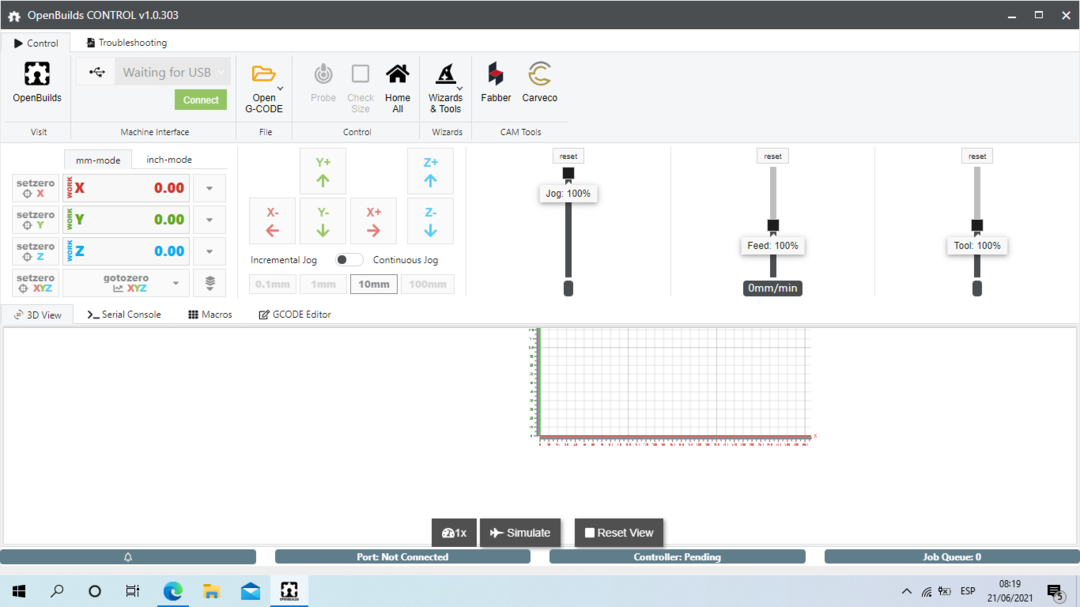This screenshot has width=1080, height=607.
Task: Open the Fabber CAM tool
Action: [495, 76]
